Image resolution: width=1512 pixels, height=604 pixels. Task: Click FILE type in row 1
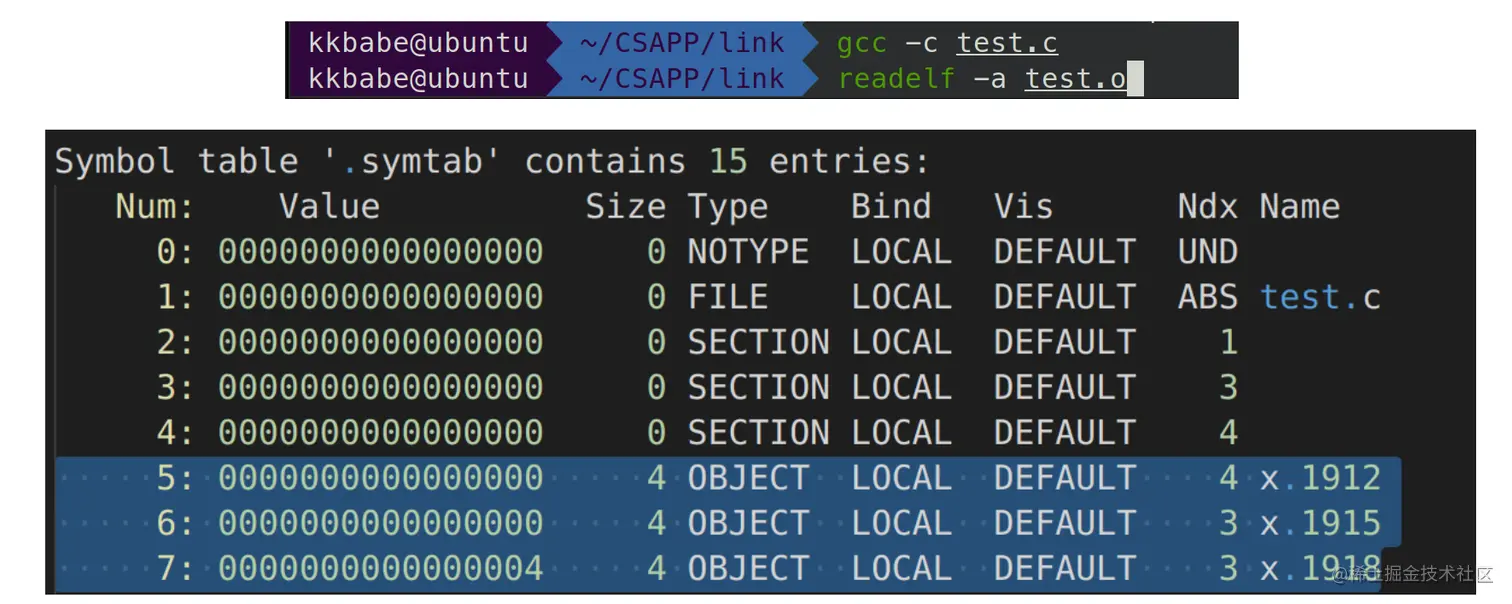[728, 297]
